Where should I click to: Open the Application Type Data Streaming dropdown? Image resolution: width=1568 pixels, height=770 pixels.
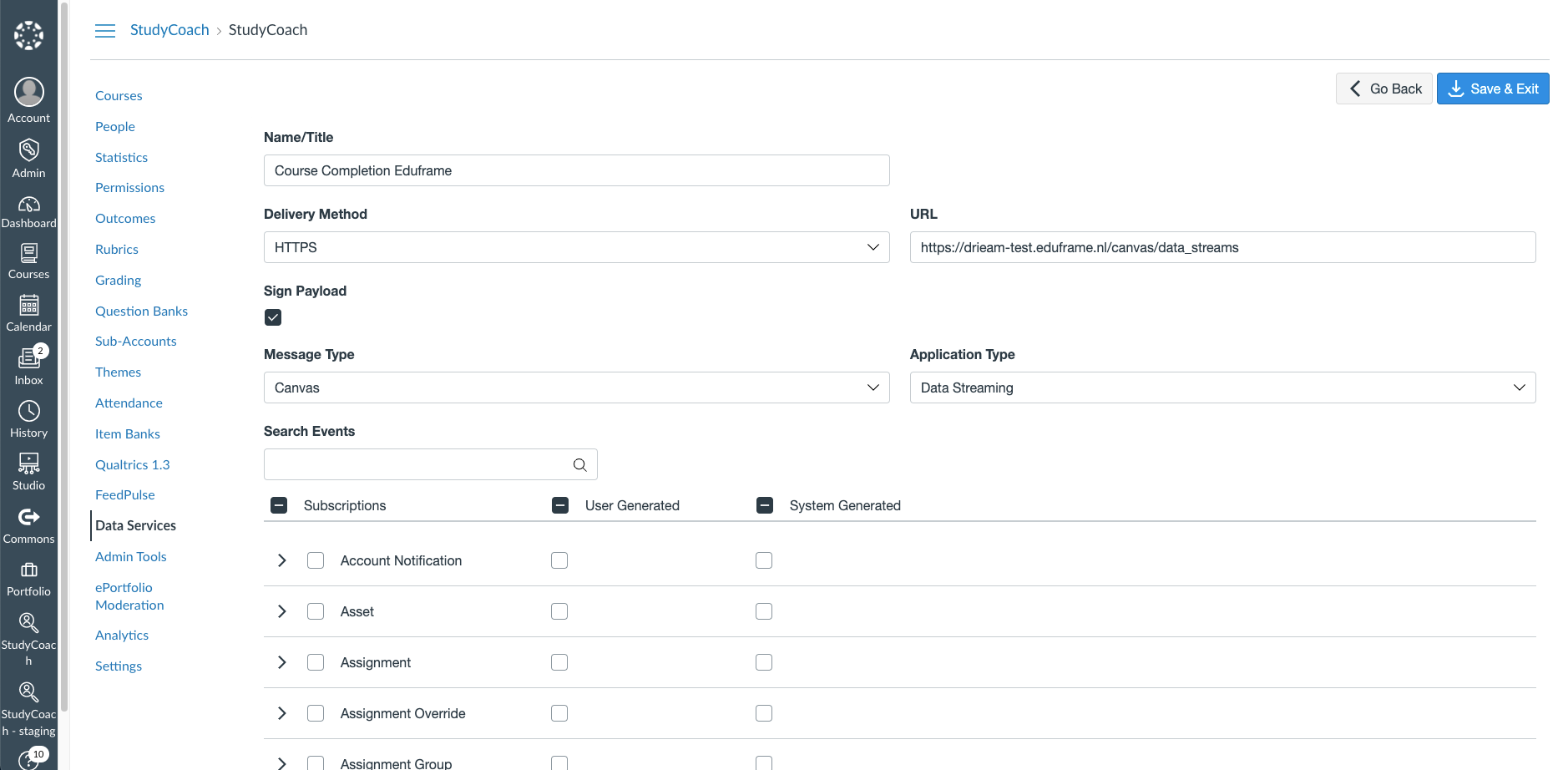[1222, 388]
